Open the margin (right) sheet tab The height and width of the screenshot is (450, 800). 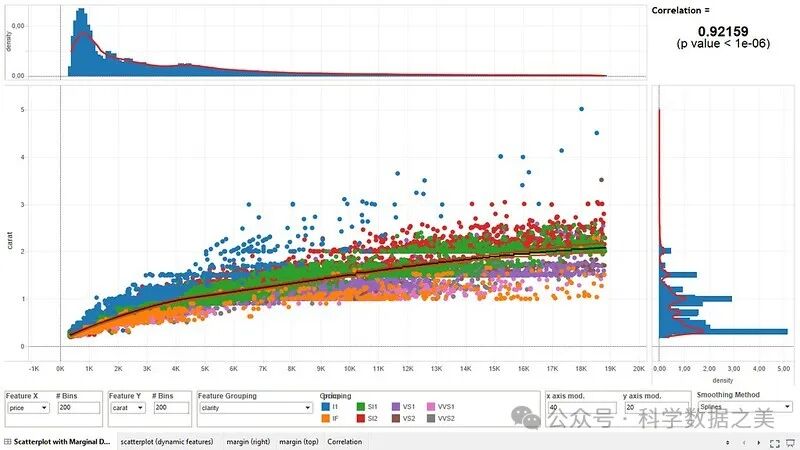[247, 442]
